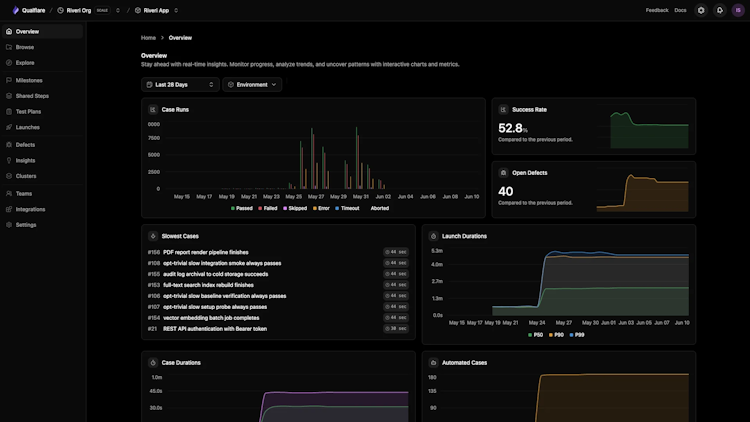The width and height of the screenshot is (750, 422).
Task: Open the Environment filter dropdown
Action: 252,85
